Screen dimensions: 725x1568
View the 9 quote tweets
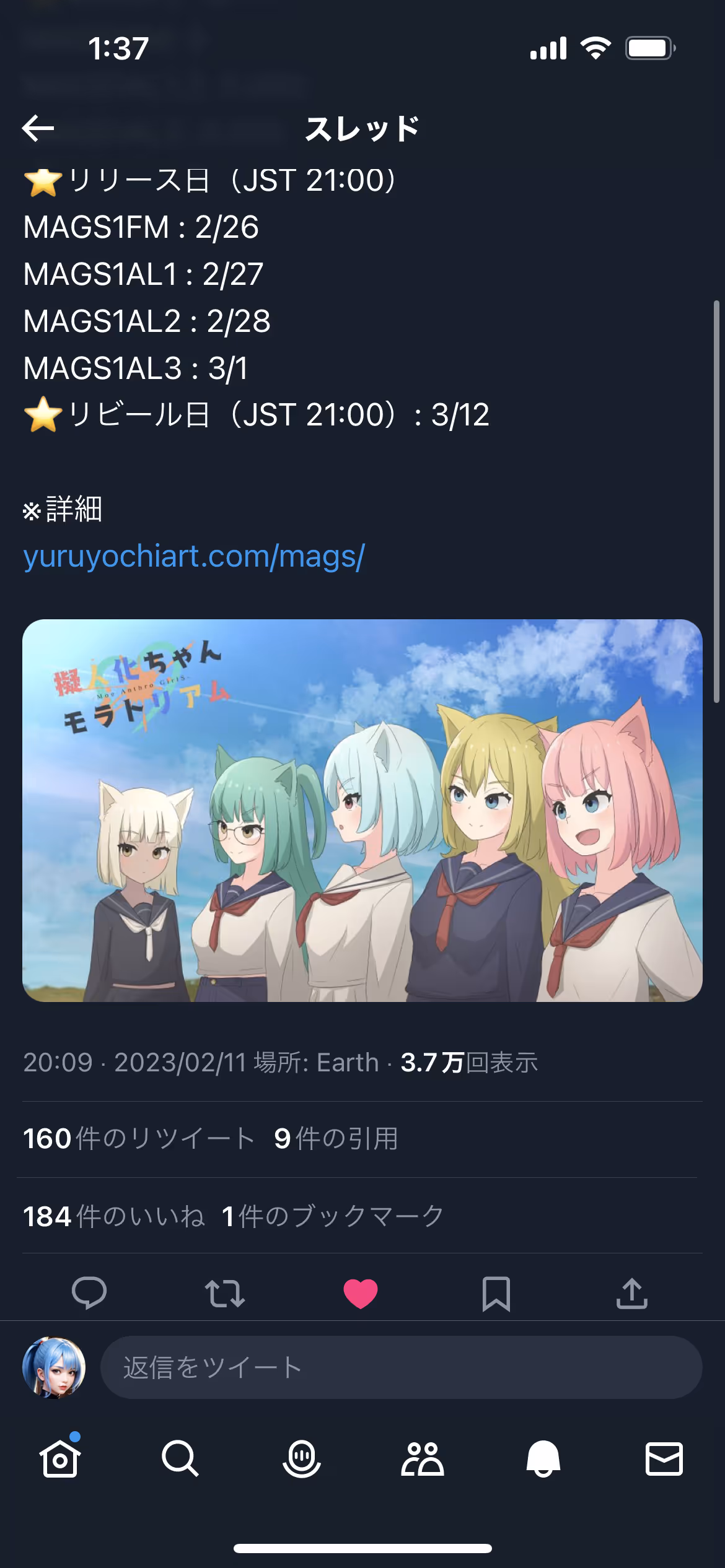[x=336, y=1139]
